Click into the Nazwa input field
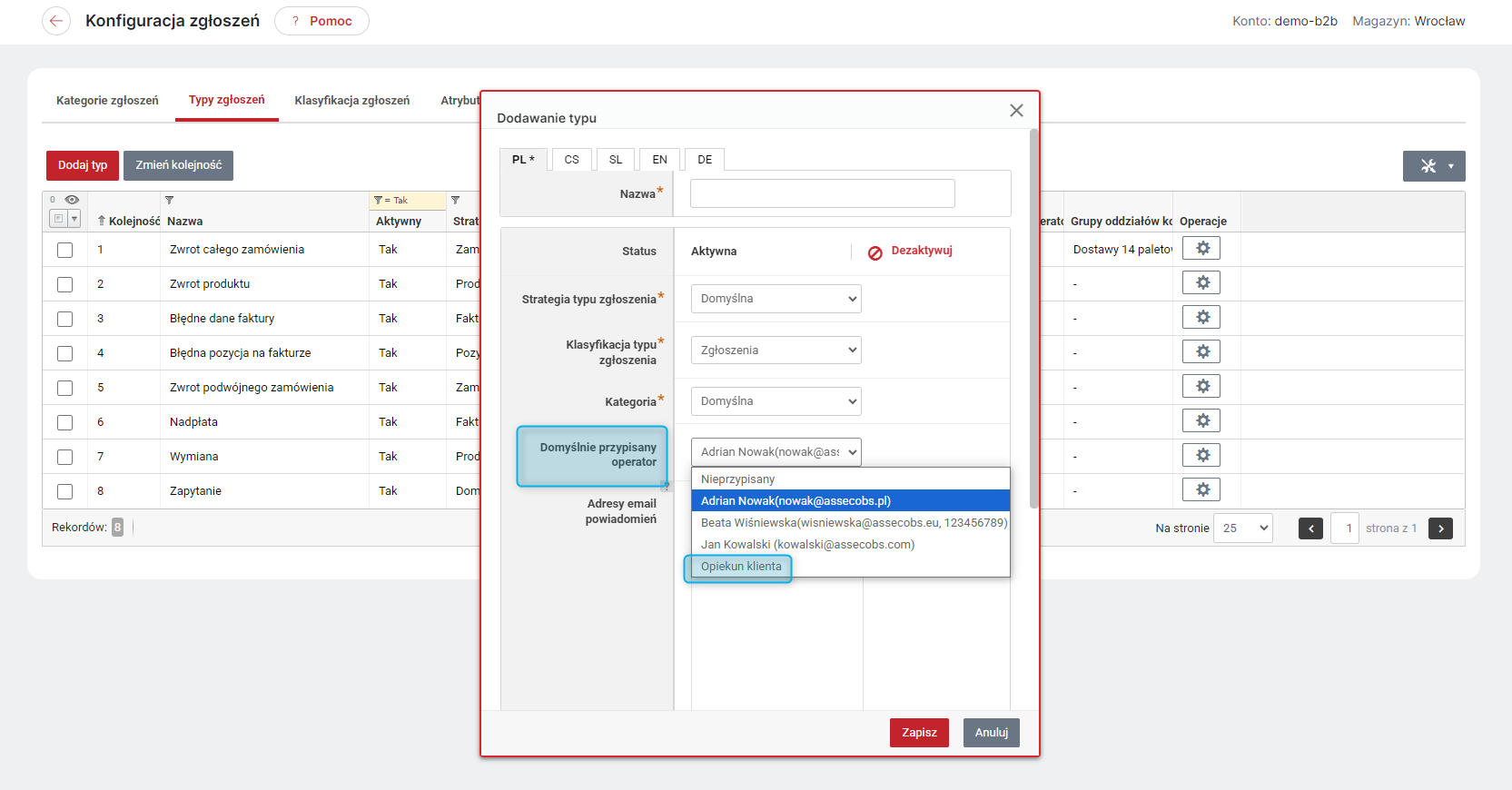 click(823, 193)
